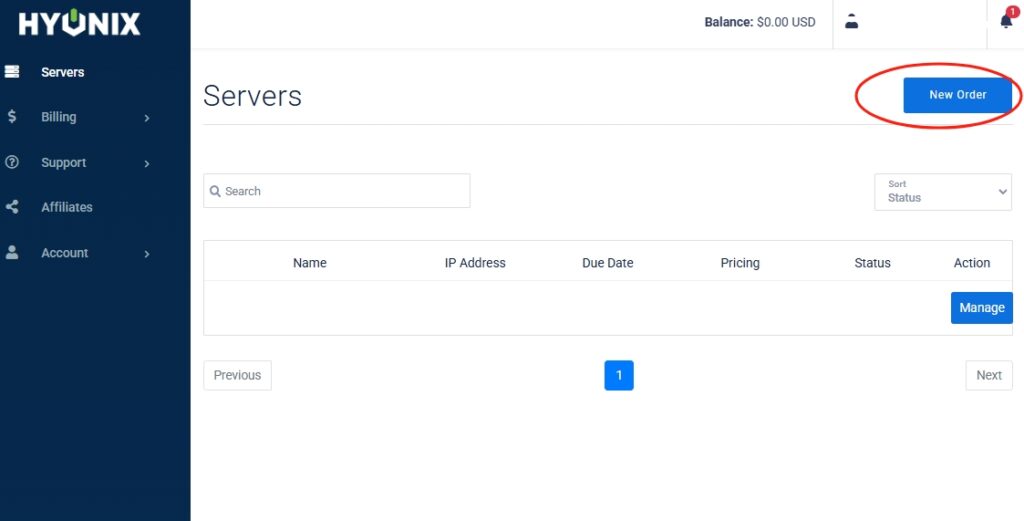
Task: Select the Servers menu label
Action: [63, 72]
